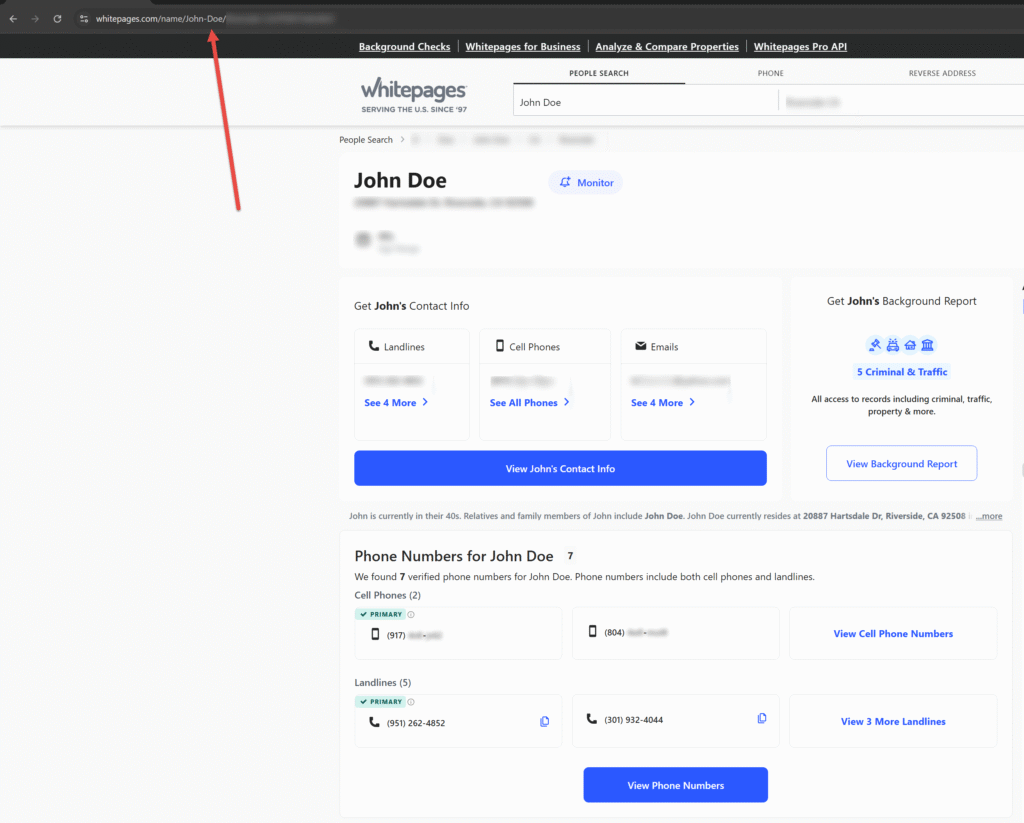Click the 7 count badge next to heading
The image size is (1024, 823).
[570, 556]
